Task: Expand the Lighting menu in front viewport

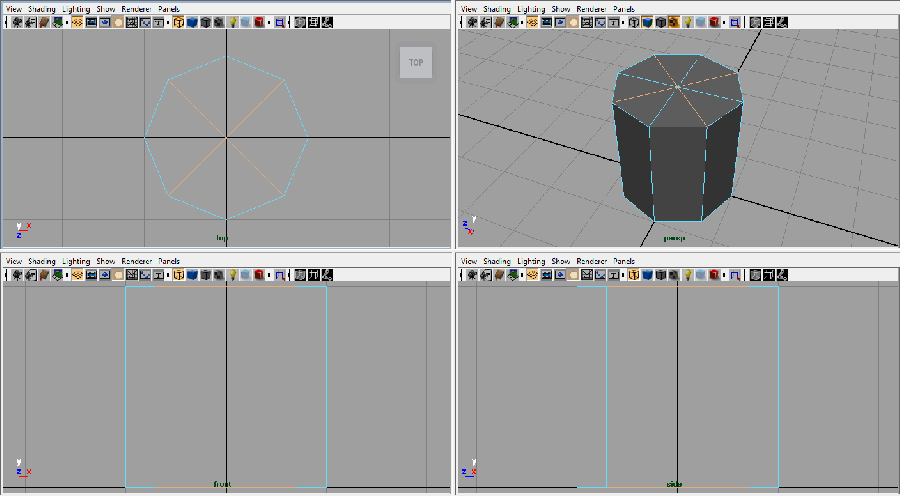Action: click(76, 261)
